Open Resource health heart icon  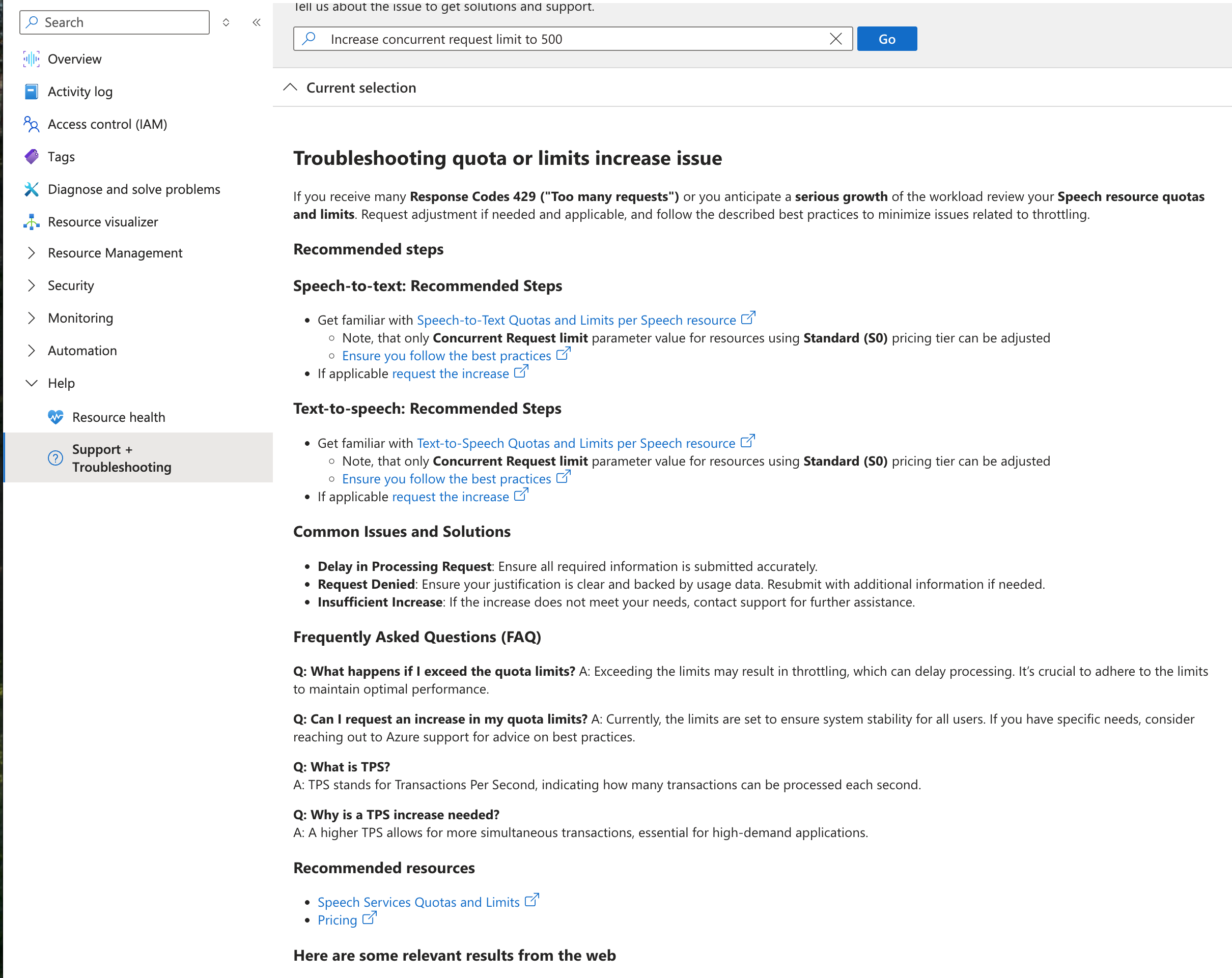coord(55,417)
